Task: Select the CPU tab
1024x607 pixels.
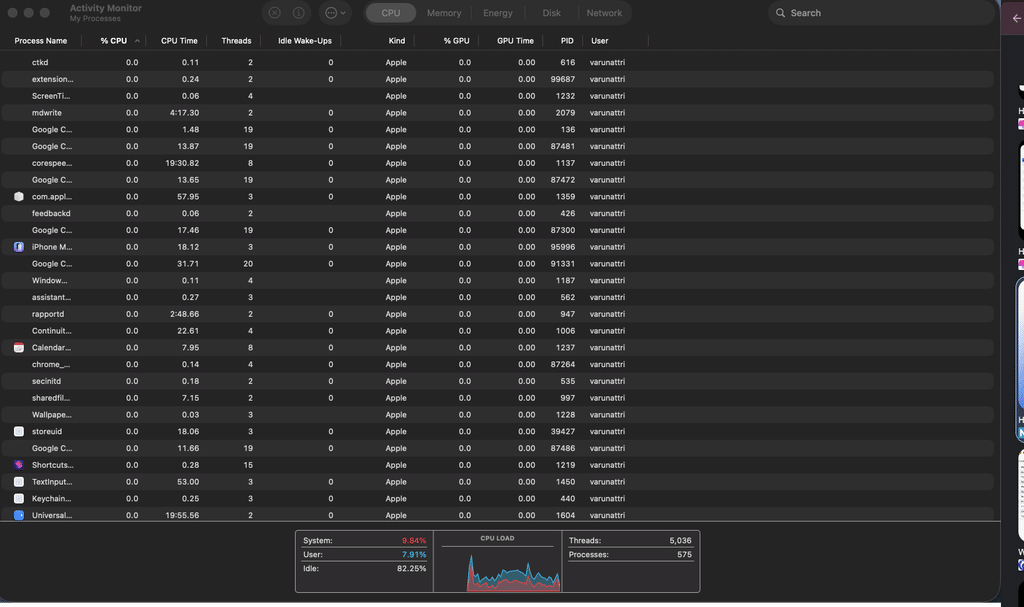Action: pyautogui.click(x=391, y=13)
